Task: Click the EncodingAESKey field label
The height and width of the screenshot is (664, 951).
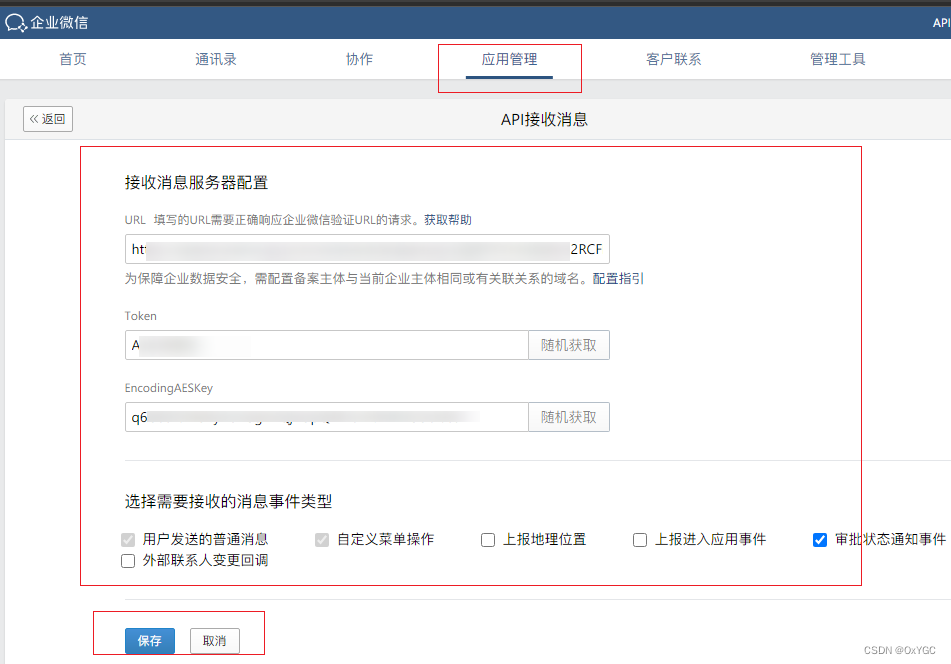Action: pyautogui.click(x=169, y=388)
